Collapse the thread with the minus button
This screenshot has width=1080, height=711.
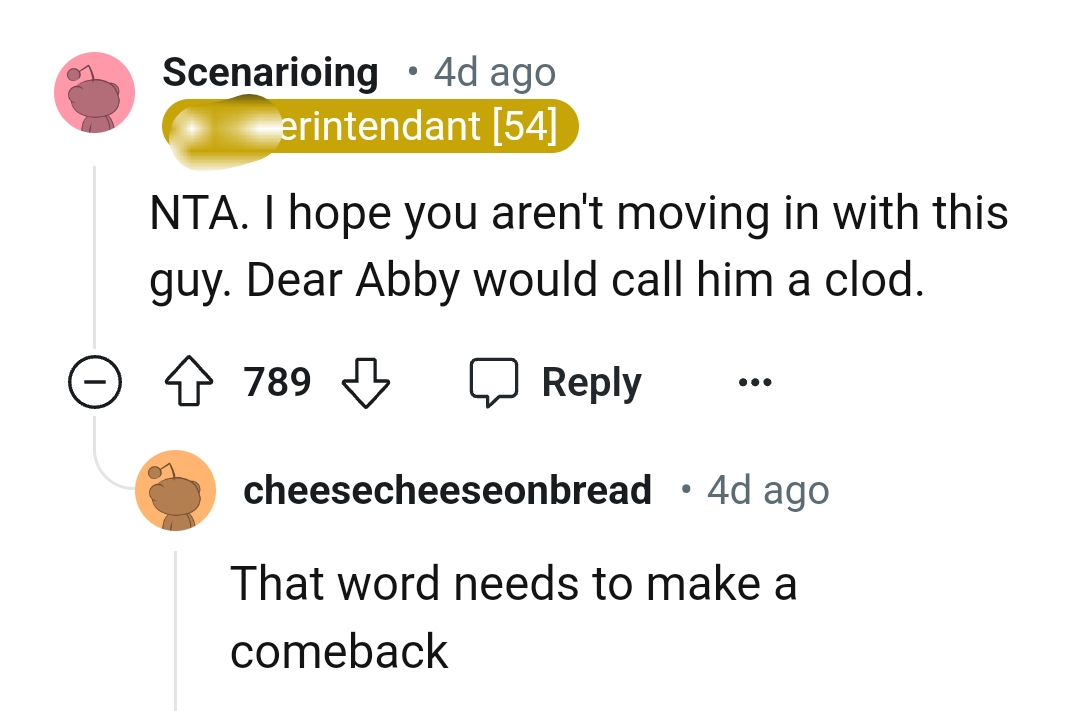pos(95,381)
